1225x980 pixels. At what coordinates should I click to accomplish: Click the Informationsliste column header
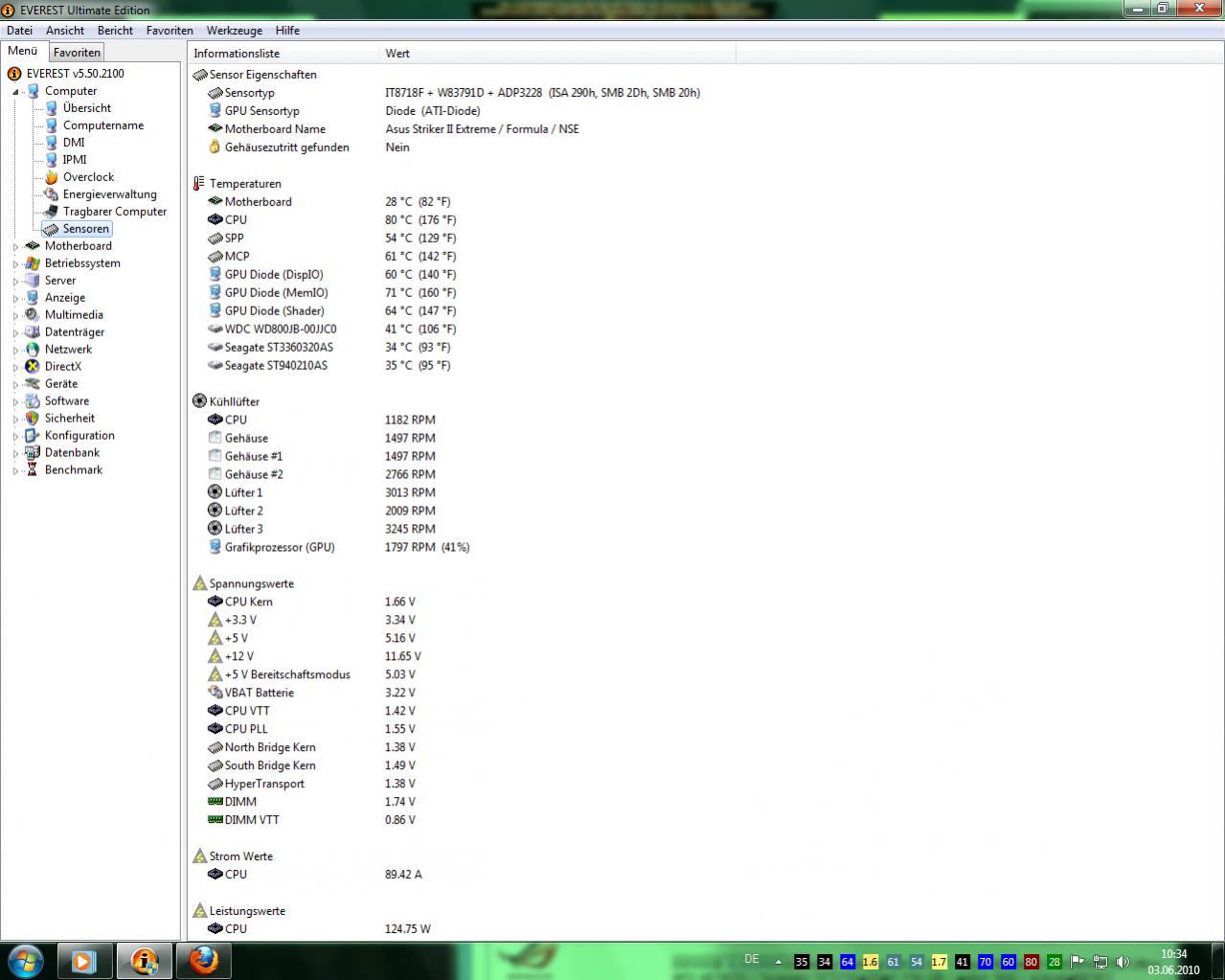284,54
